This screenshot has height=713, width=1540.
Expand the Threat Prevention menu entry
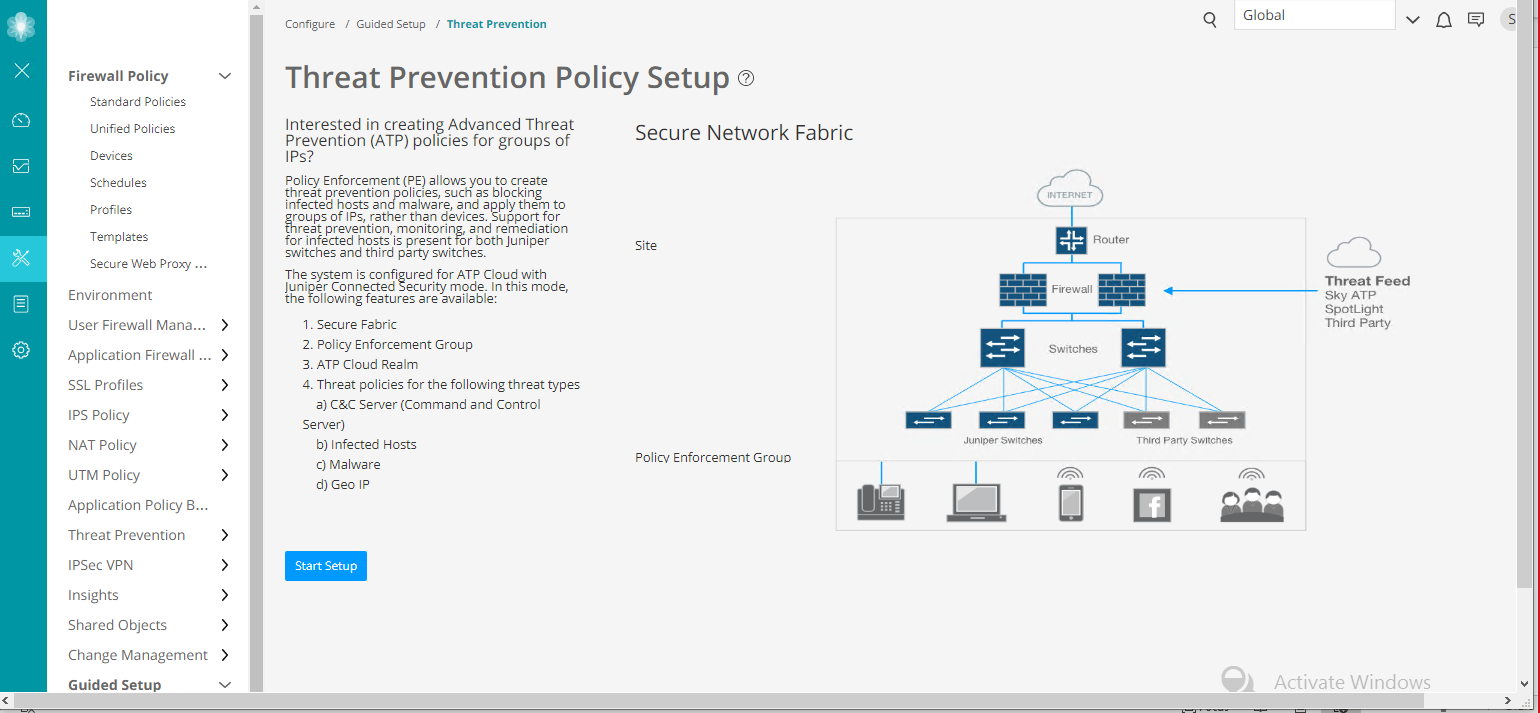[x=224, y=534]
